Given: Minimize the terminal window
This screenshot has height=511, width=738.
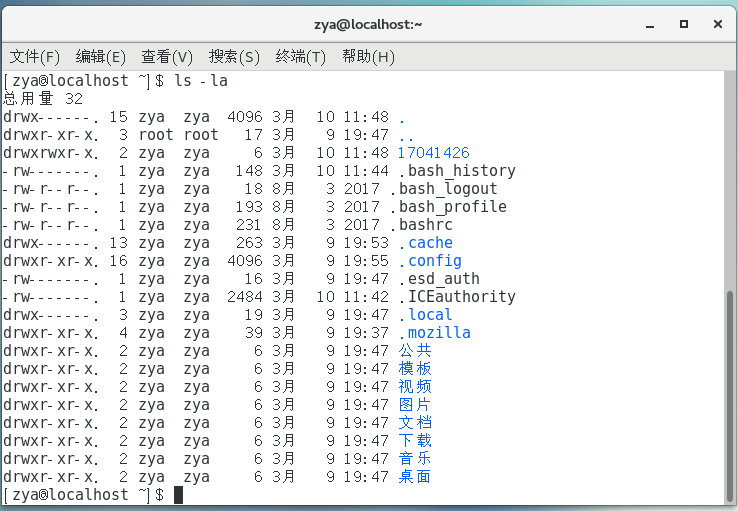Looking at the screenshot, I should pyautogui.click(x=650, y=24).
